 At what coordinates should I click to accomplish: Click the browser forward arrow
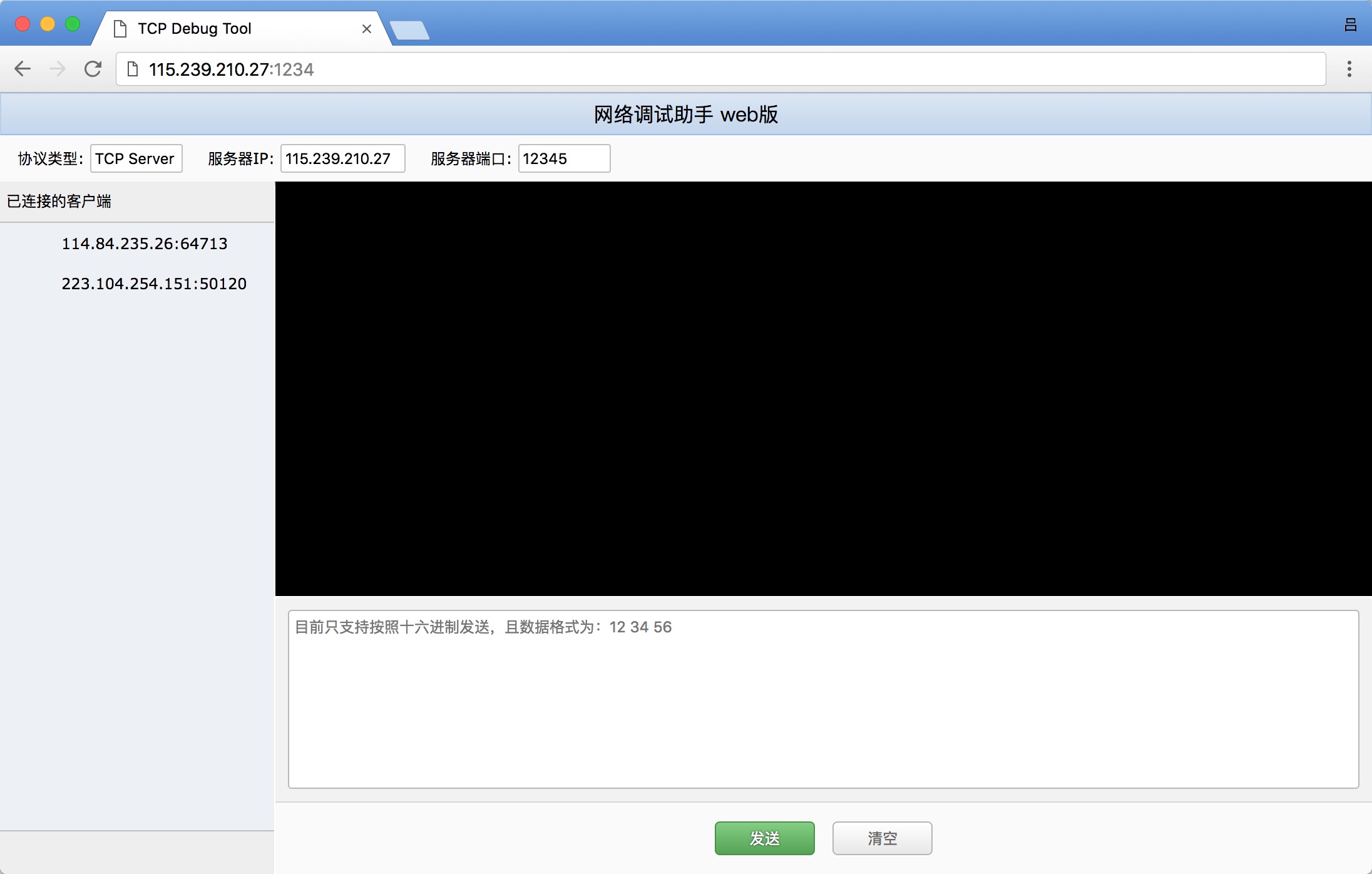coord(58,69)
